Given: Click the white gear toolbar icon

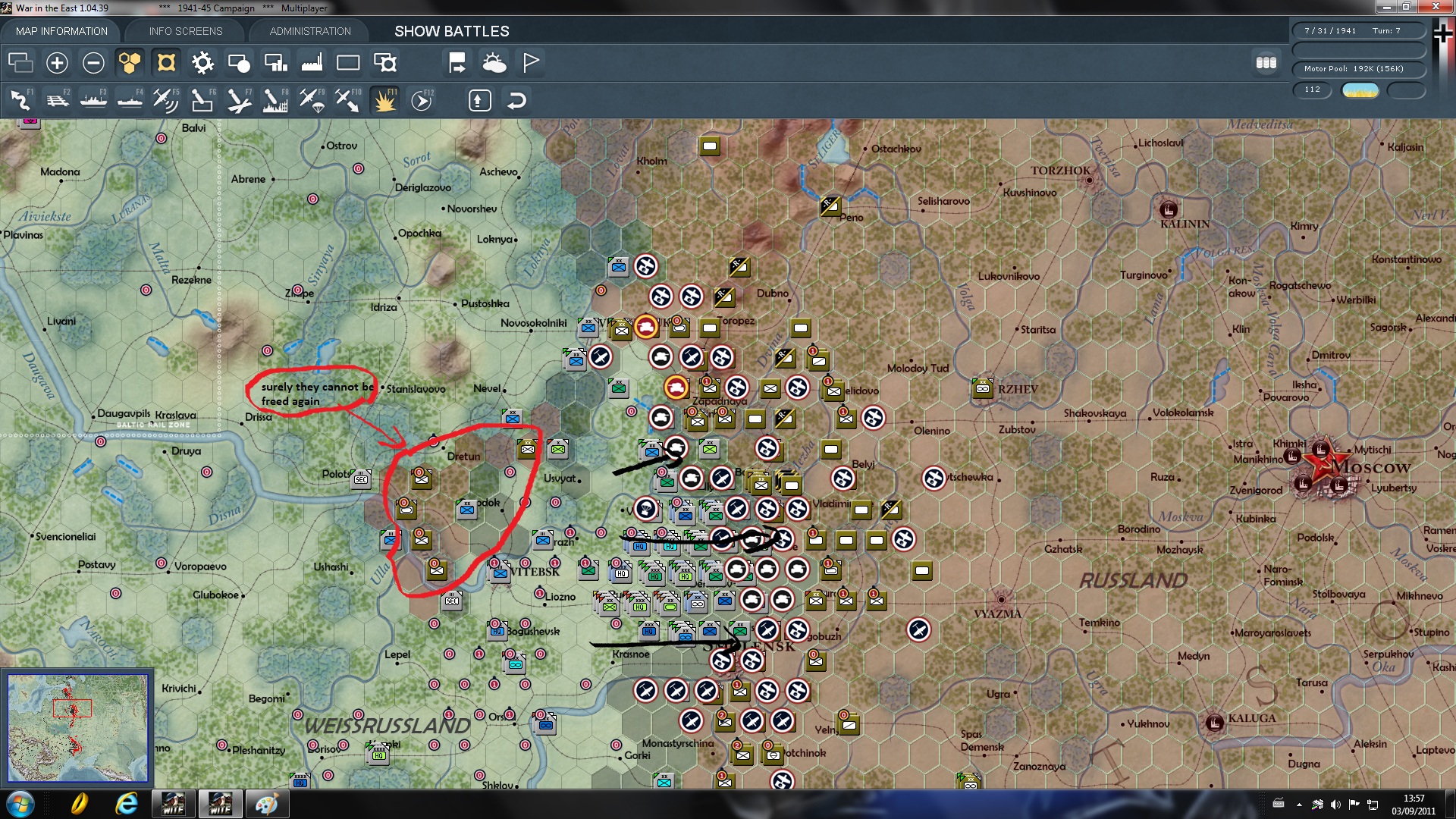Looking at the screenshot, I should [202, 62].
